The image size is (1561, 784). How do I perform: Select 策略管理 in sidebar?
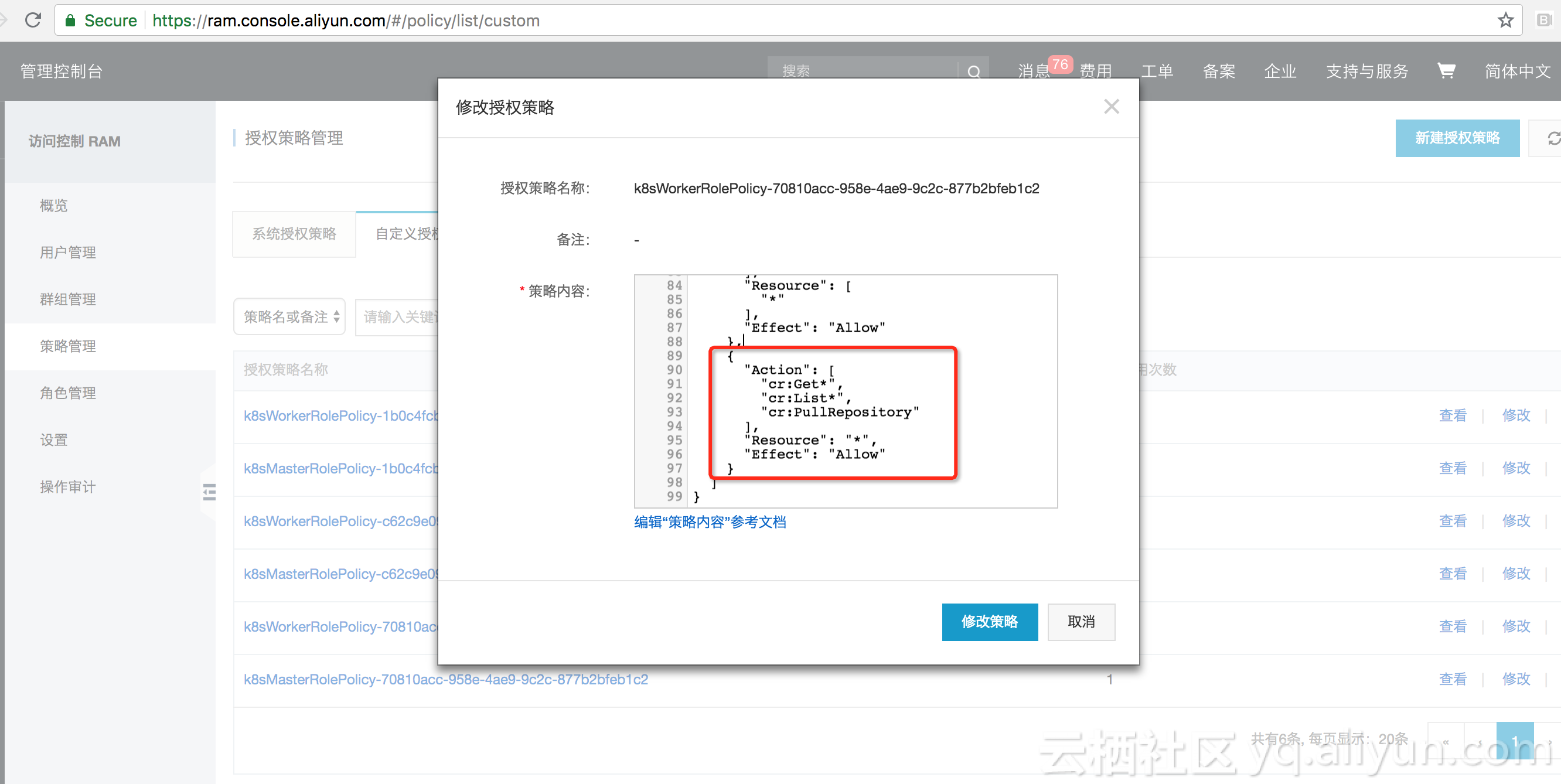[x=68, y=346]
